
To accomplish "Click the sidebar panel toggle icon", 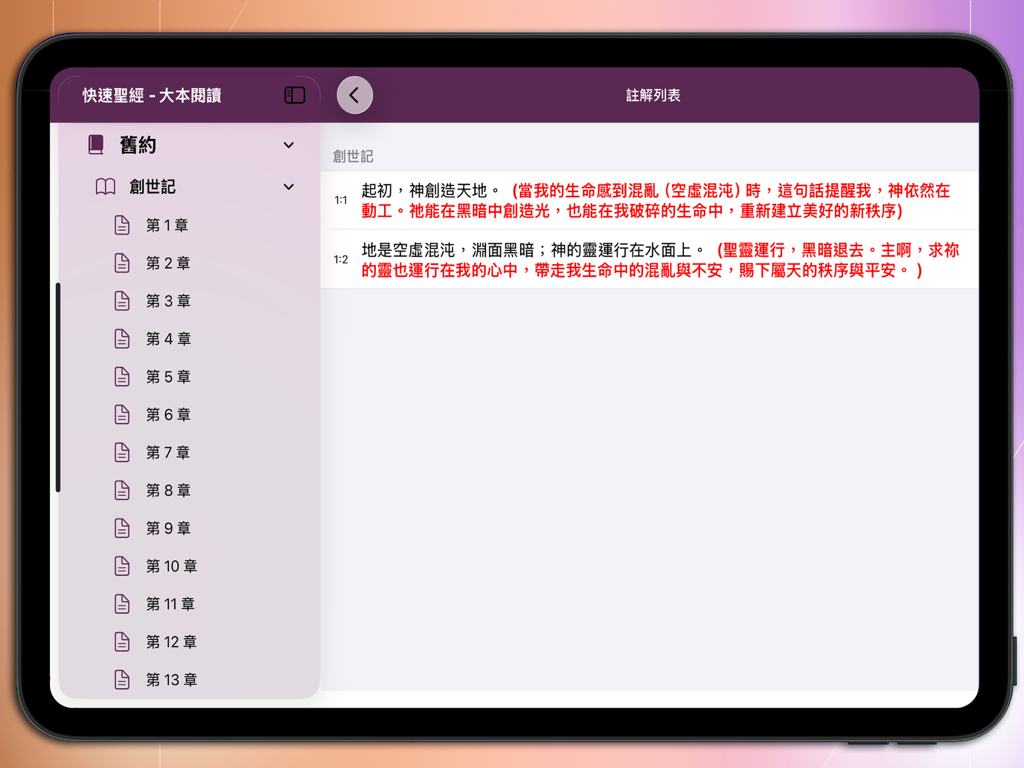I will click(294, 94).
